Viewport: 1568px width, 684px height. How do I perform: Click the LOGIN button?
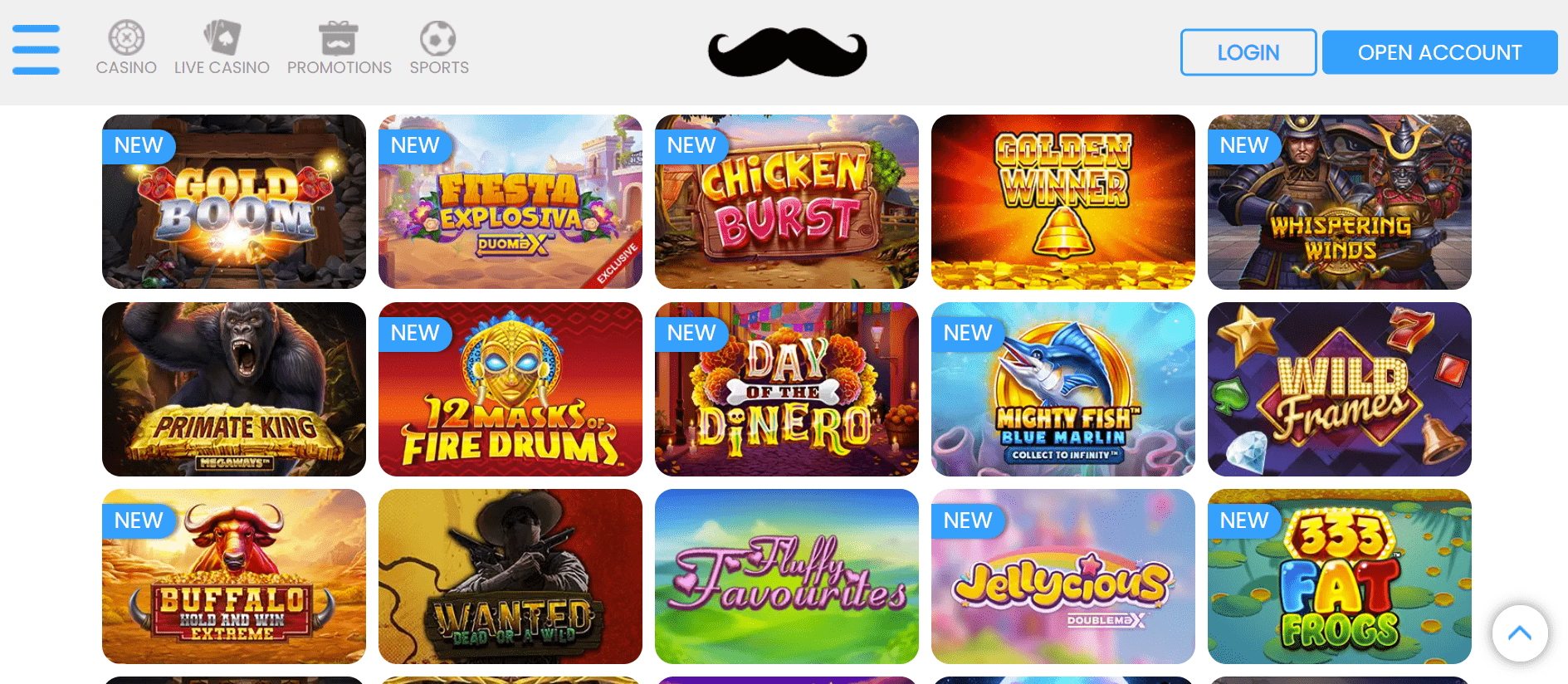point(1248,52)
